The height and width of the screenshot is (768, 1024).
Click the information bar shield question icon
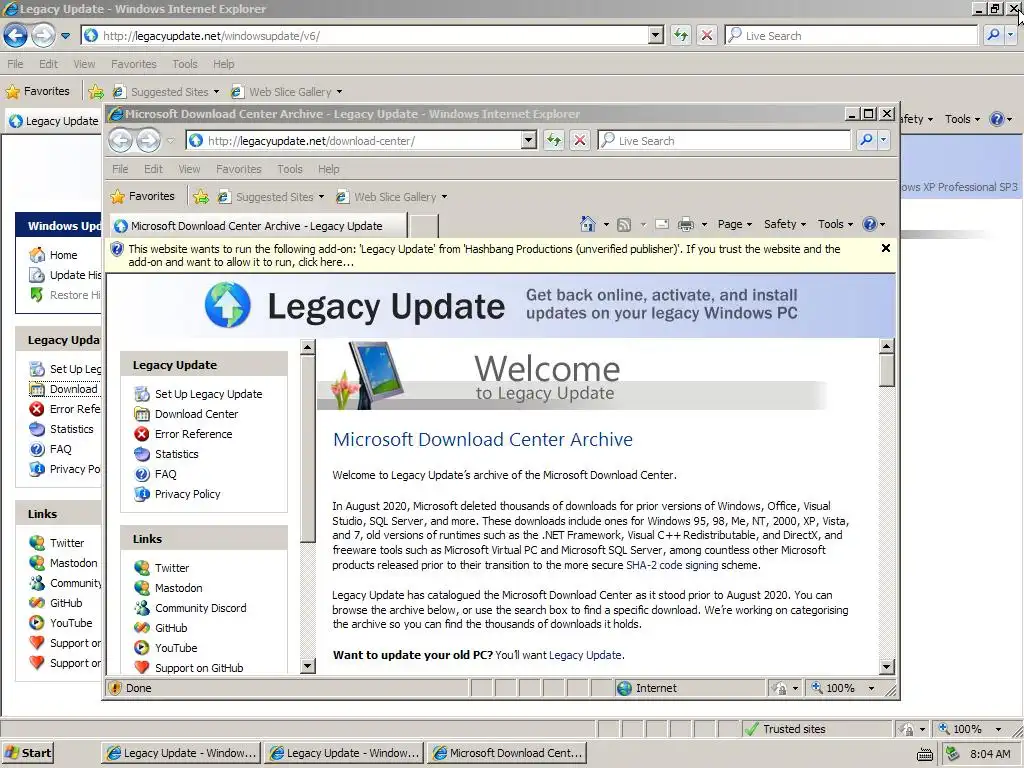(x=117, y=249)
